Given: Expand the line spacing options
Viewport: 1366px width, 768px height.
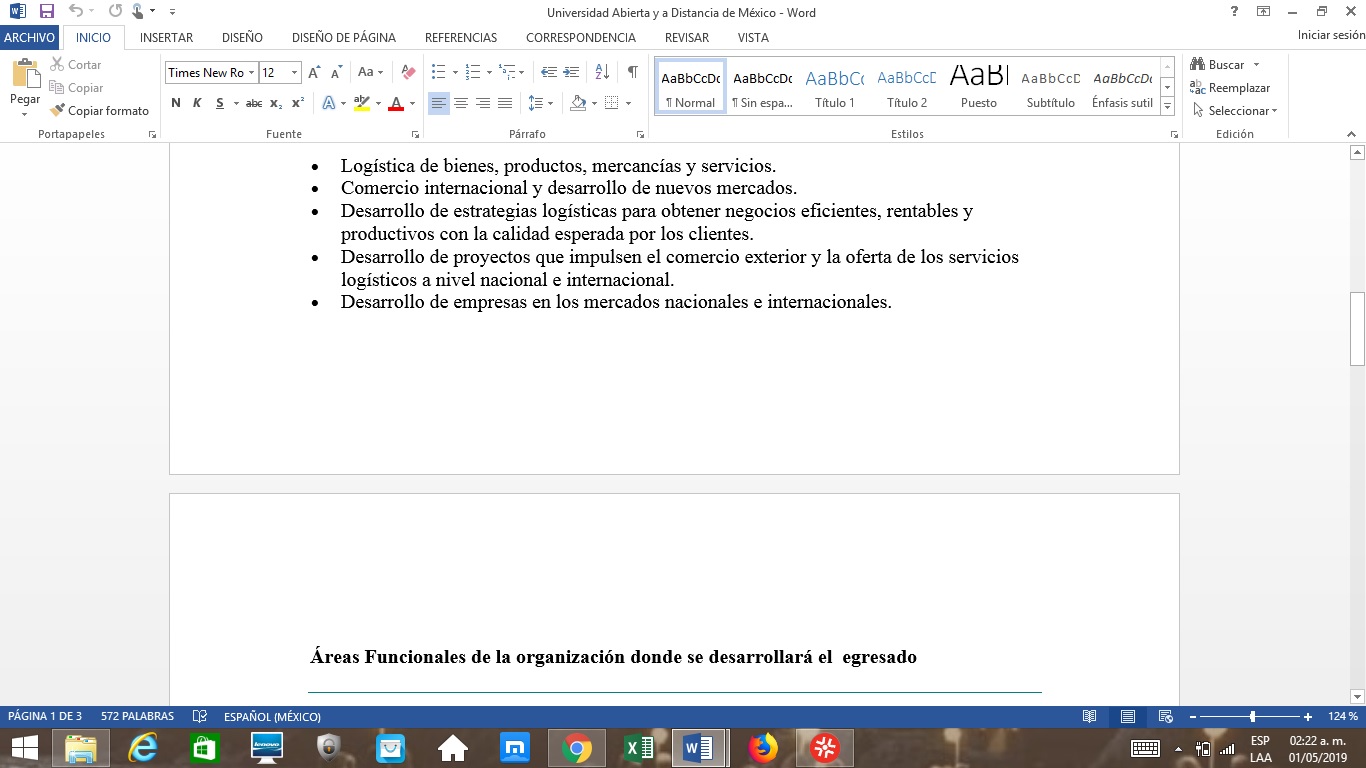Looking at the screenshot, I should (x=541, y=103).
